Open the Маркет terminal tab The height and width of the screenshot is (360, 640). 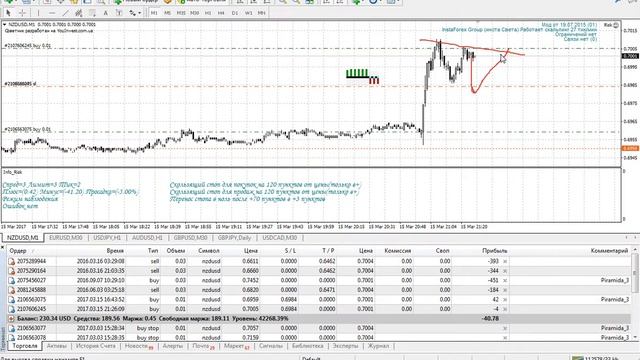pyautogui.click(x=236, y=346)
